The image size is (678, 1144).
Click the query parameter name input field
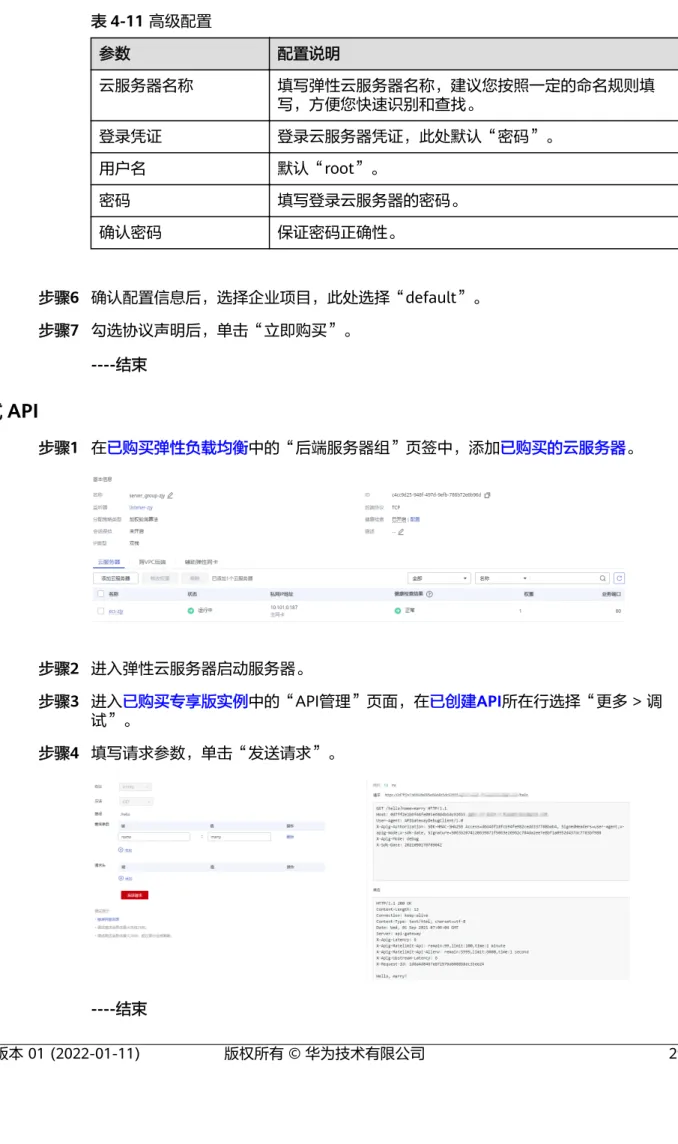coord(154,837)
